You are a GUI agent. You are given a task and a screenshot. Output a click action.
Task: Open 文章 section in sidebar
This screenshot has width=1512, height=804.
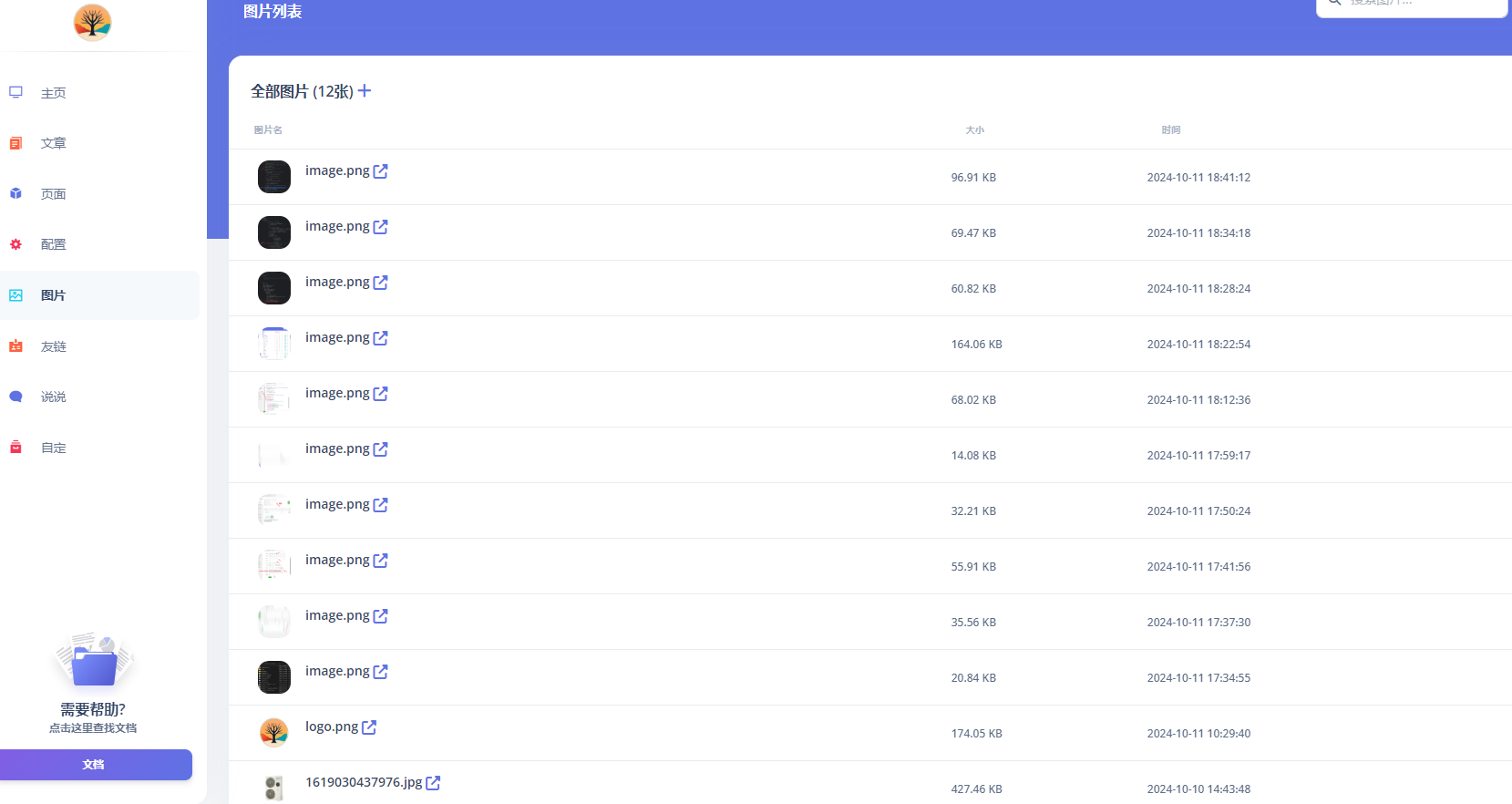pyautogui.click(x=53, y=143)
